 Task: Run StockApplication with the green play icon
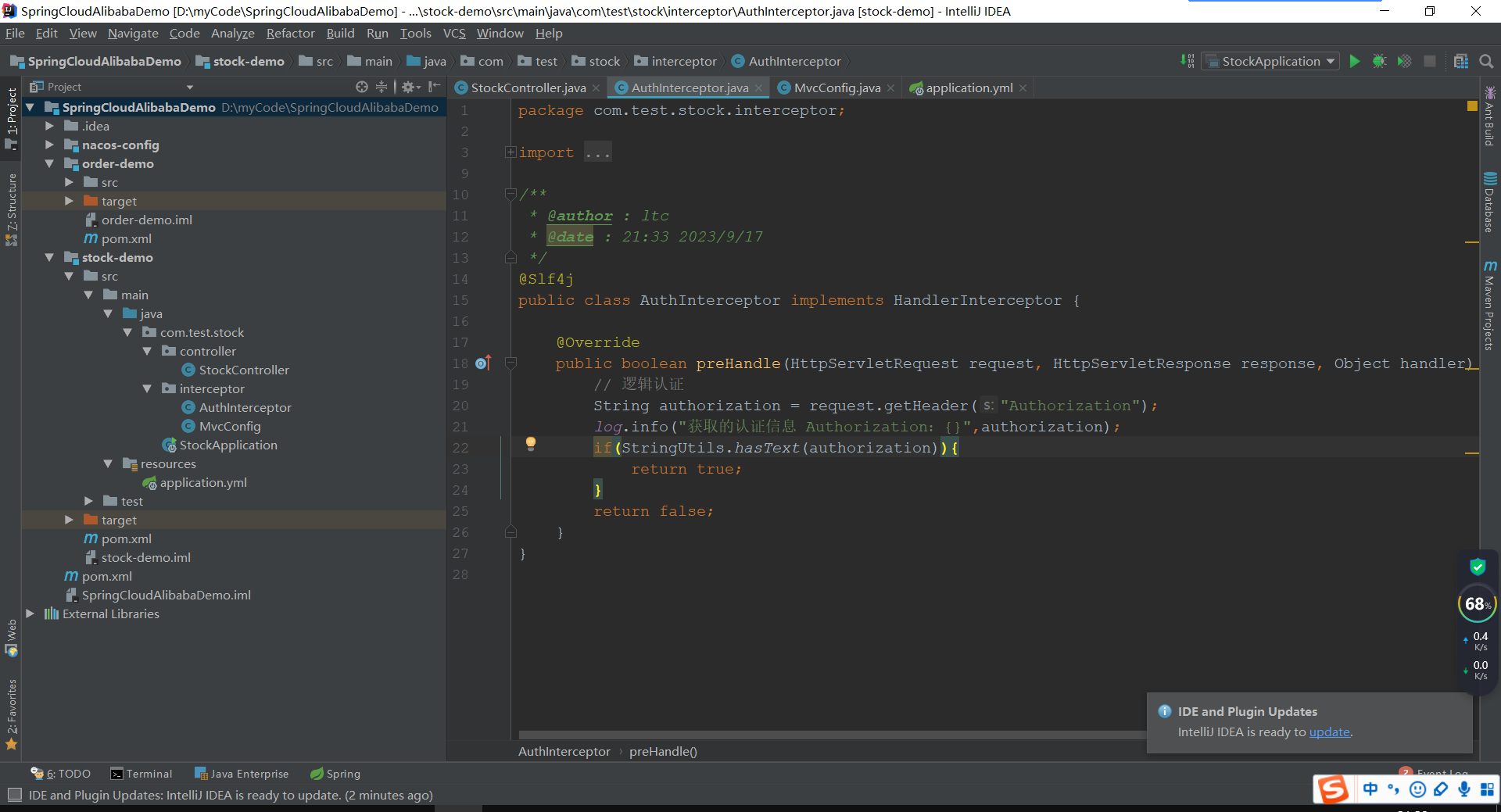[x=1355, y=61]
